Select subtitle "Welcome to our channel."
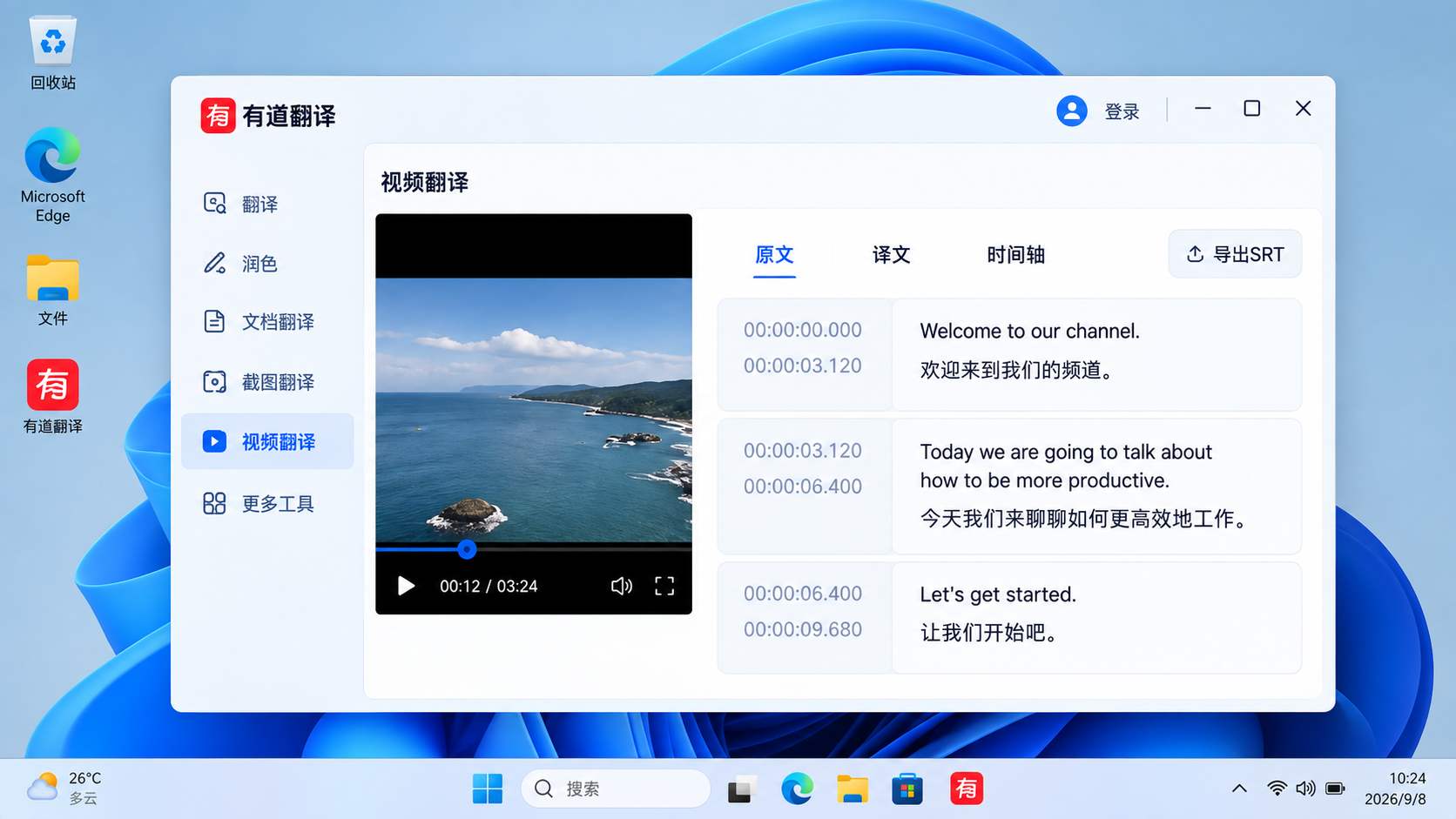 click(x=1029, y=331)
